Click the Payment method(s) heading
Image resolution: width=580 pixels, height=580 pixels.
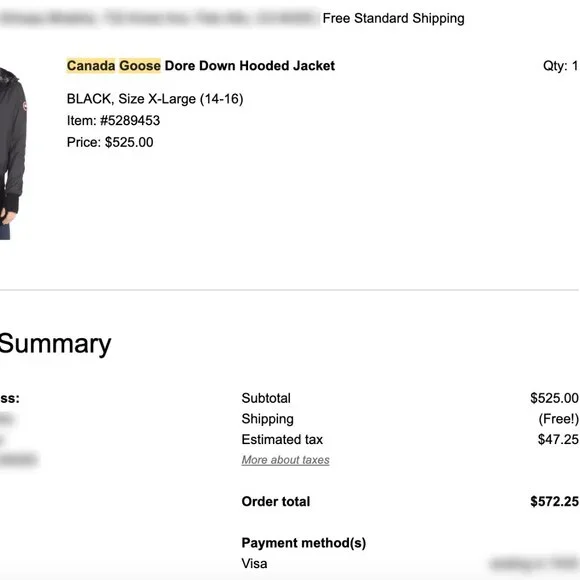(304, 543)
